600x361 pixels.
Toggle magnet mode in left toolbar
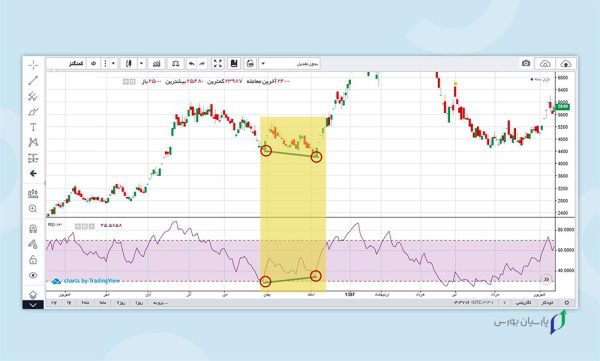point(33,229)
